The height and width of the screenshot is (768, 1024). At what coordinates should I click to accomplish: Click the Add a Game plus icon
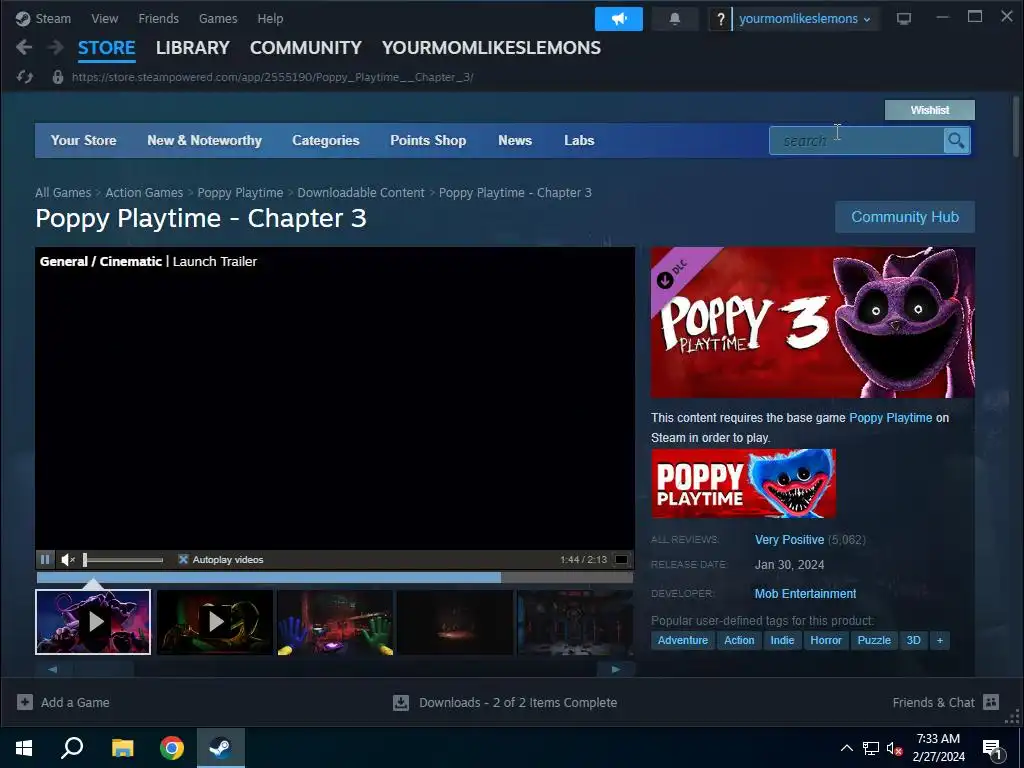click(25, 702)
